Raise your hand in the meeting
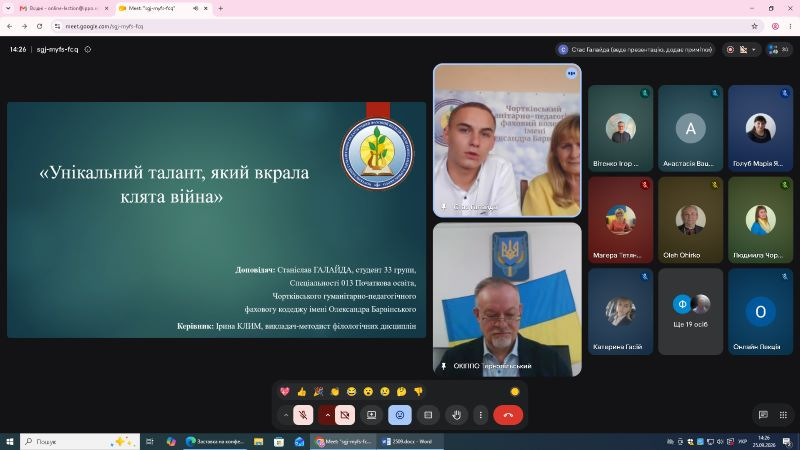Viewport: 800px width, 450px height. [456, 415]
